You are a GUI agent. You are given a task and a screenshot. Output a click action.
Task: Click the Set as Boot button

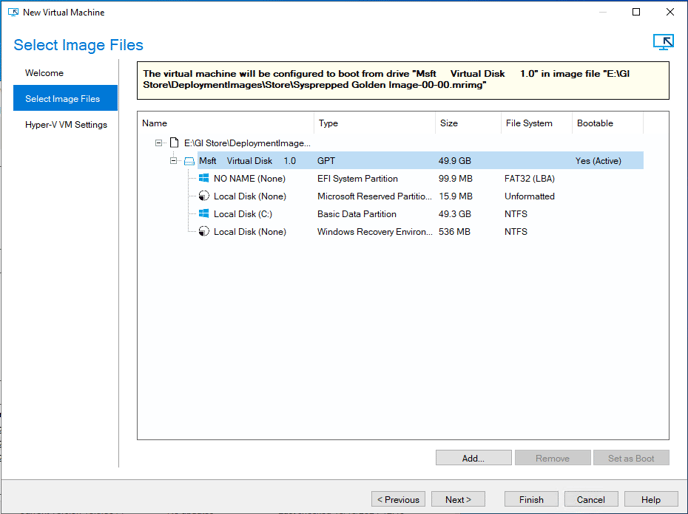coord(631,458)
